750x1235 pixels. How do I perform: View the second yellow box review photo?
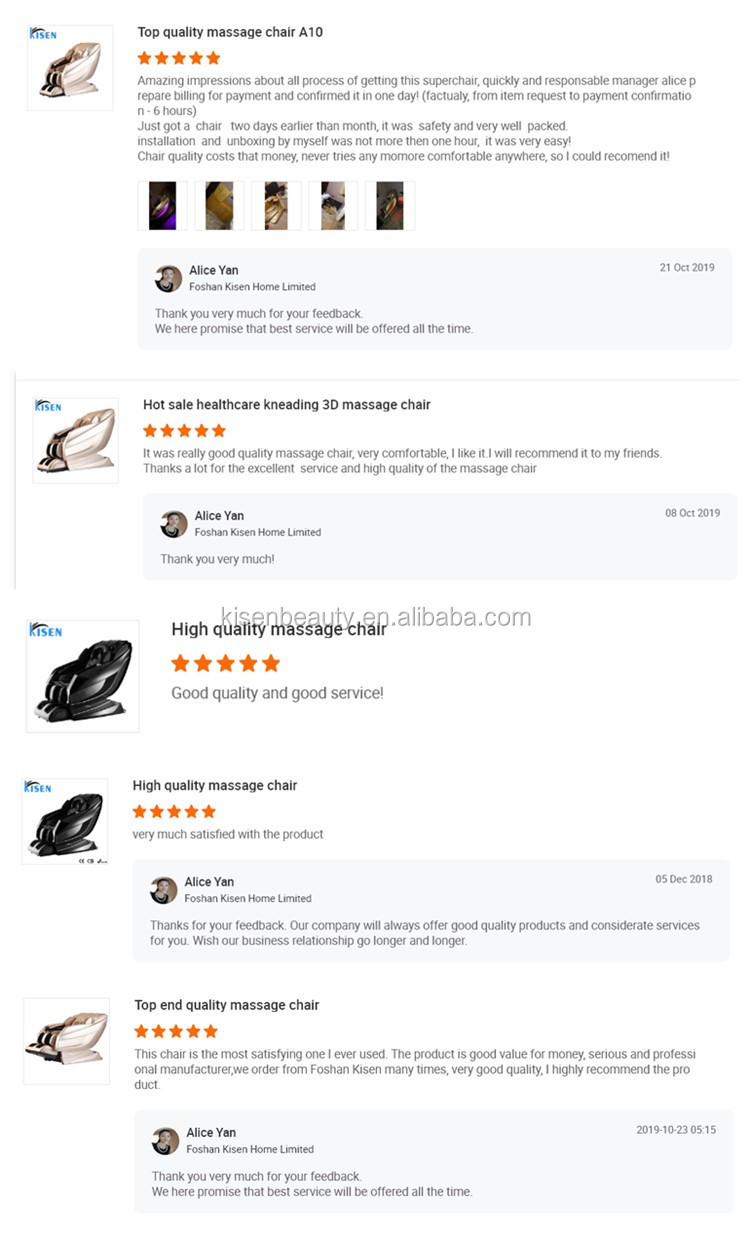(x=219, y=205)
